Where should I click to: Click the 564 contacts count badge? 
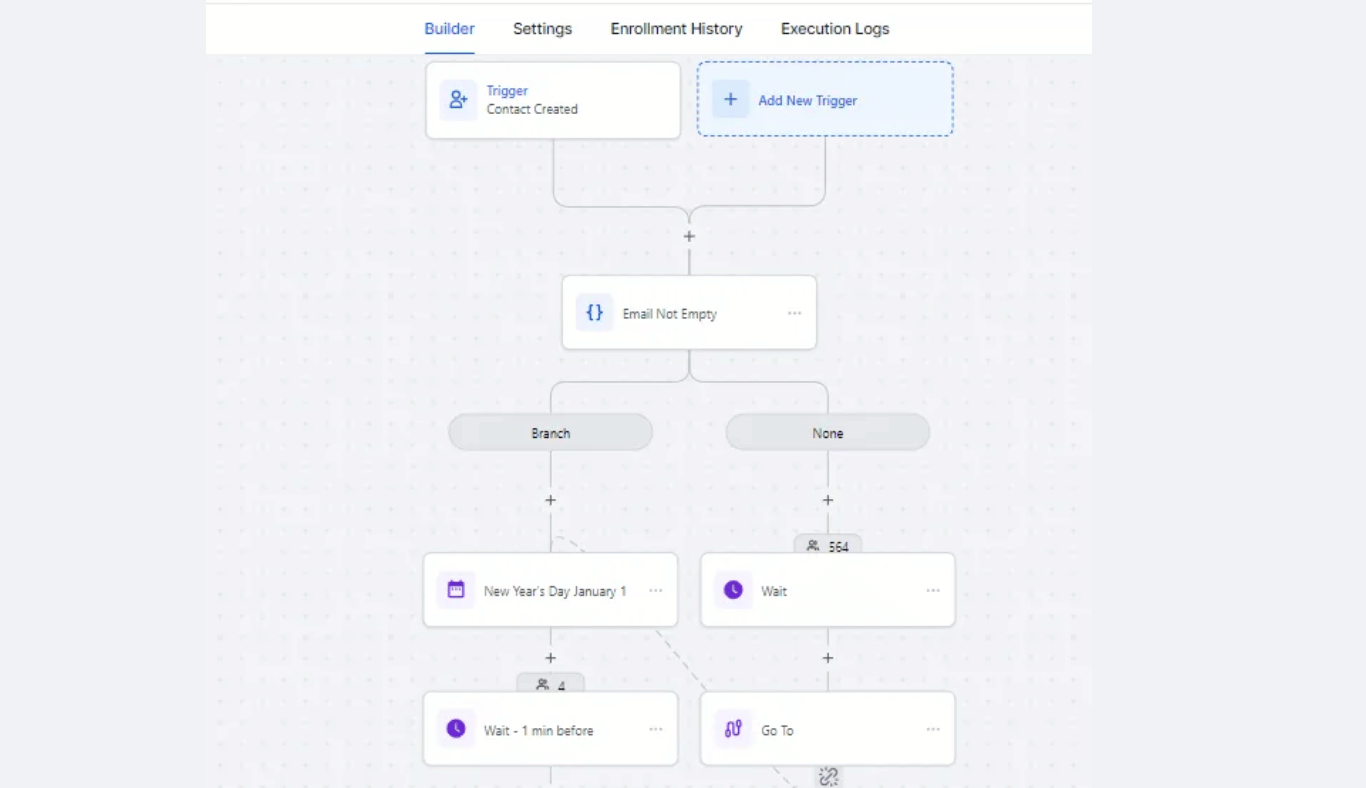pos(828,546)
